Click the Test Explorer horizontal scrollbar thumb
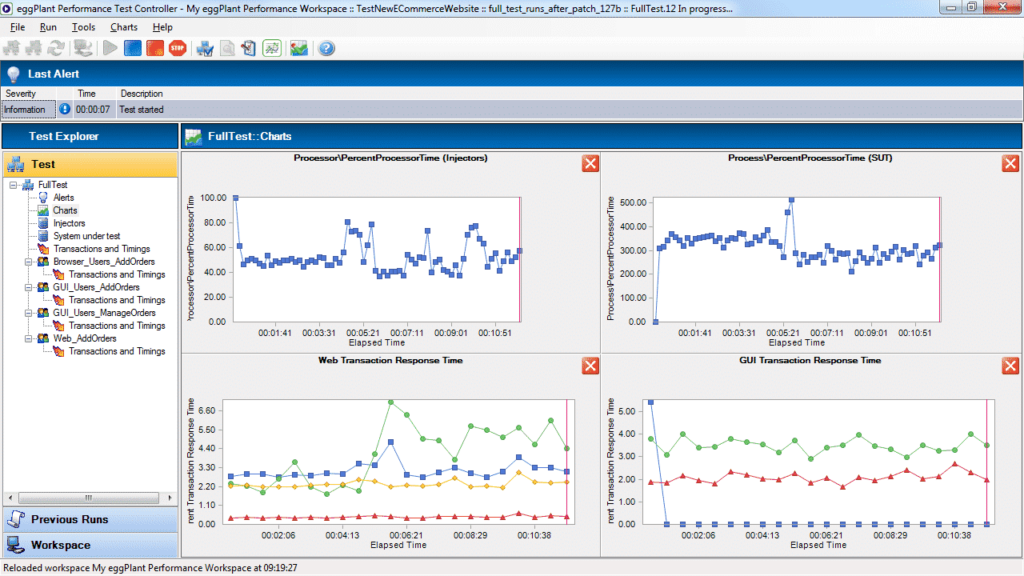 tap(88, 498)
